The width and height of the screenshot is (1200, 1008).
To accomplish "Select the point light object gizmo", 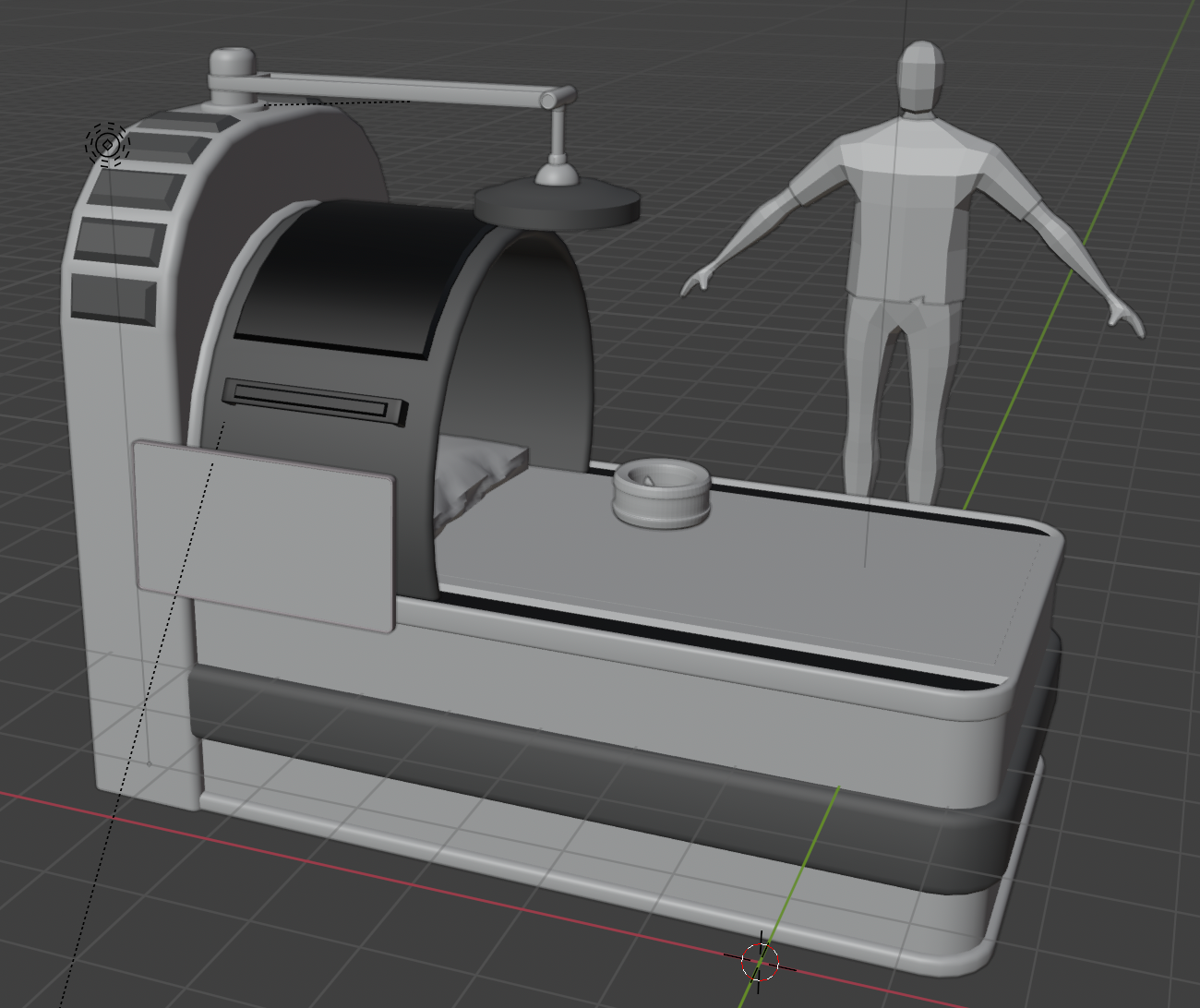I will (108, 144).
